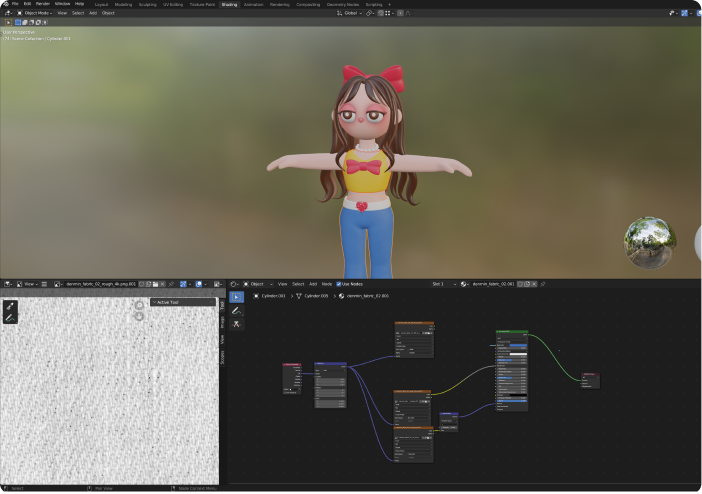Toggle viewport snapping magnet icon
The width and height of the screenshot is (702, 494).
381,13
